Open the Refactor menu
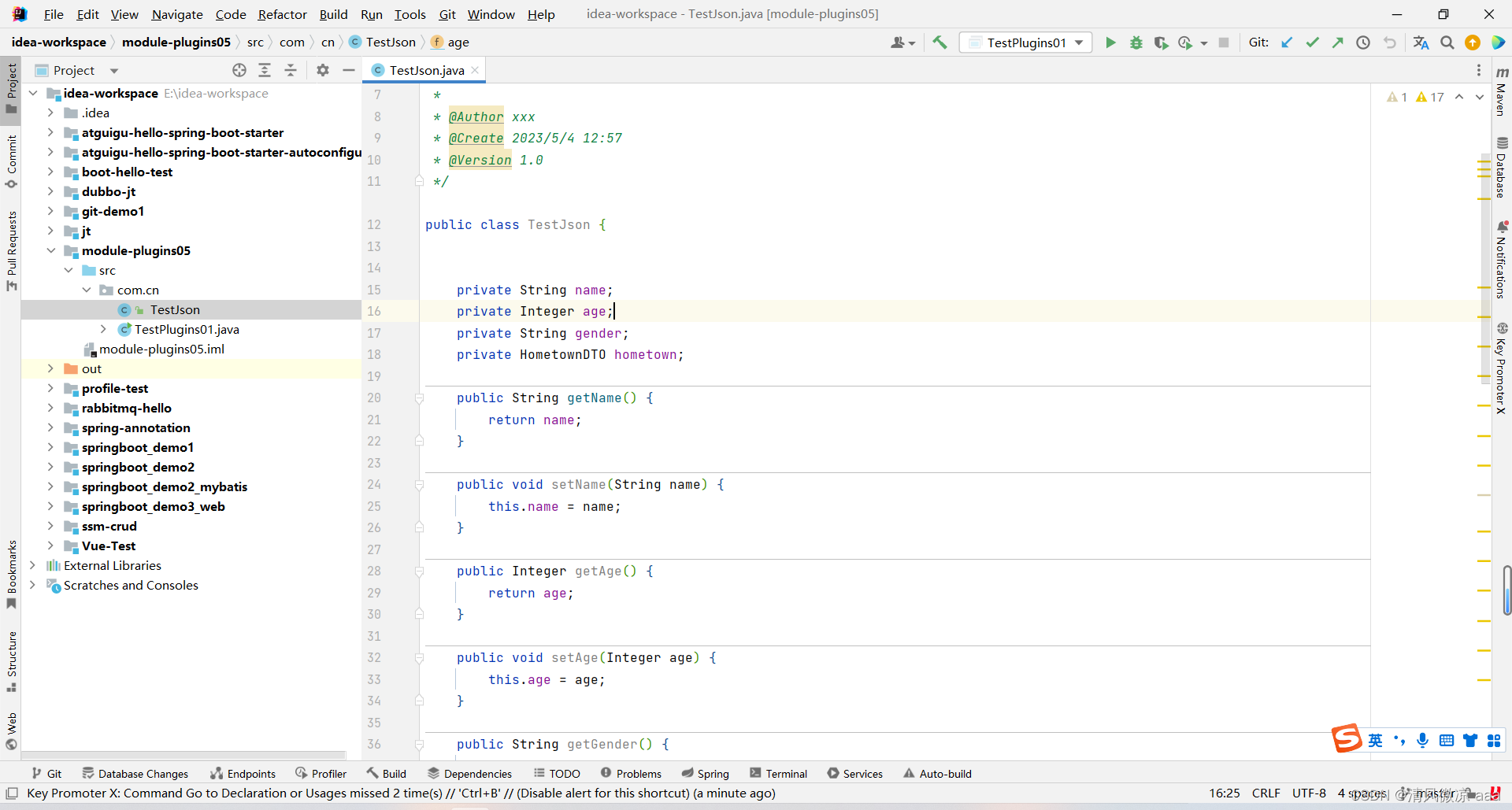This screenshot has height=810, width=1512. pyautogui.click(x=282, y=14)
